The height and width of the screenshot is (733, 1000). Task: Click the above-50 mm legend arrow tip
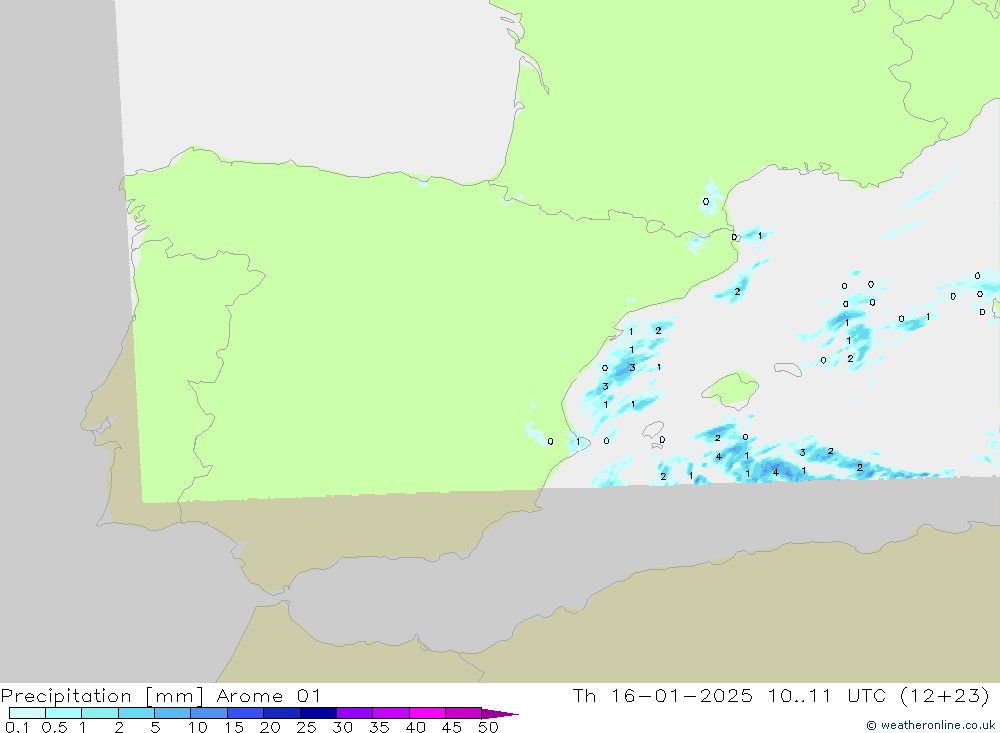[501, 713]
